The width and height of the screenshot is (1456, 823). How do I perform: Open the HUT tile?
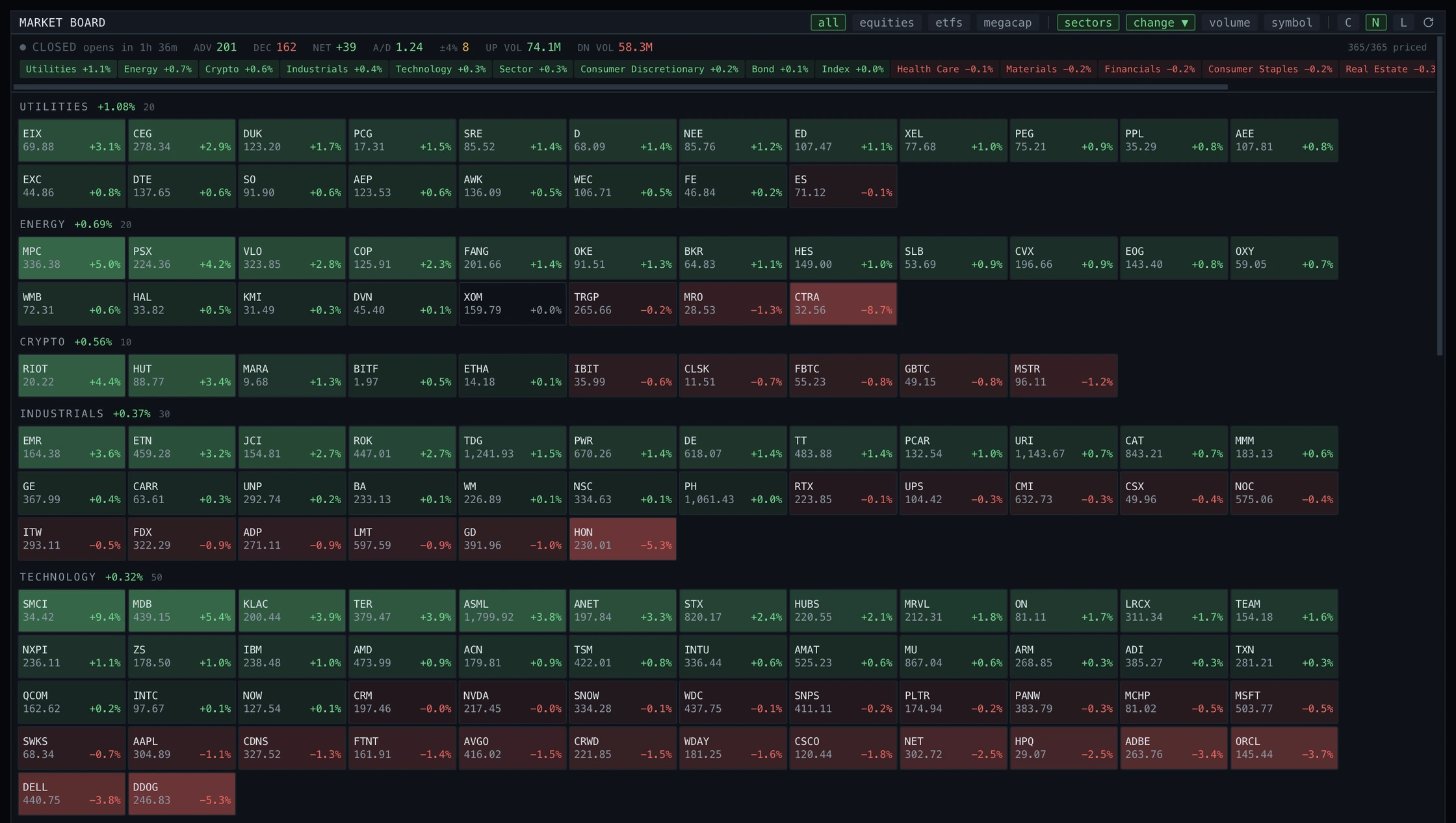pyautogui.click(x=182, y=375)
